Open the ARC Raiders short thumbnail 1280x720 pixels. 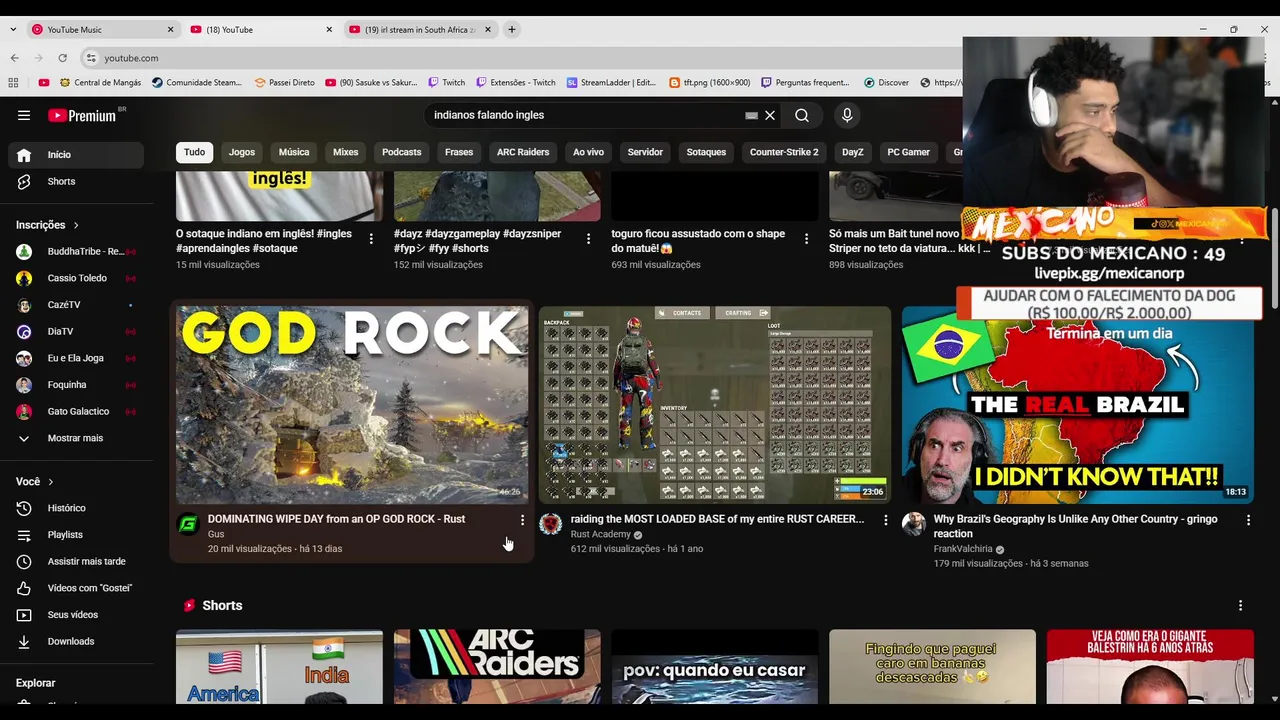[x=497, y=666]
